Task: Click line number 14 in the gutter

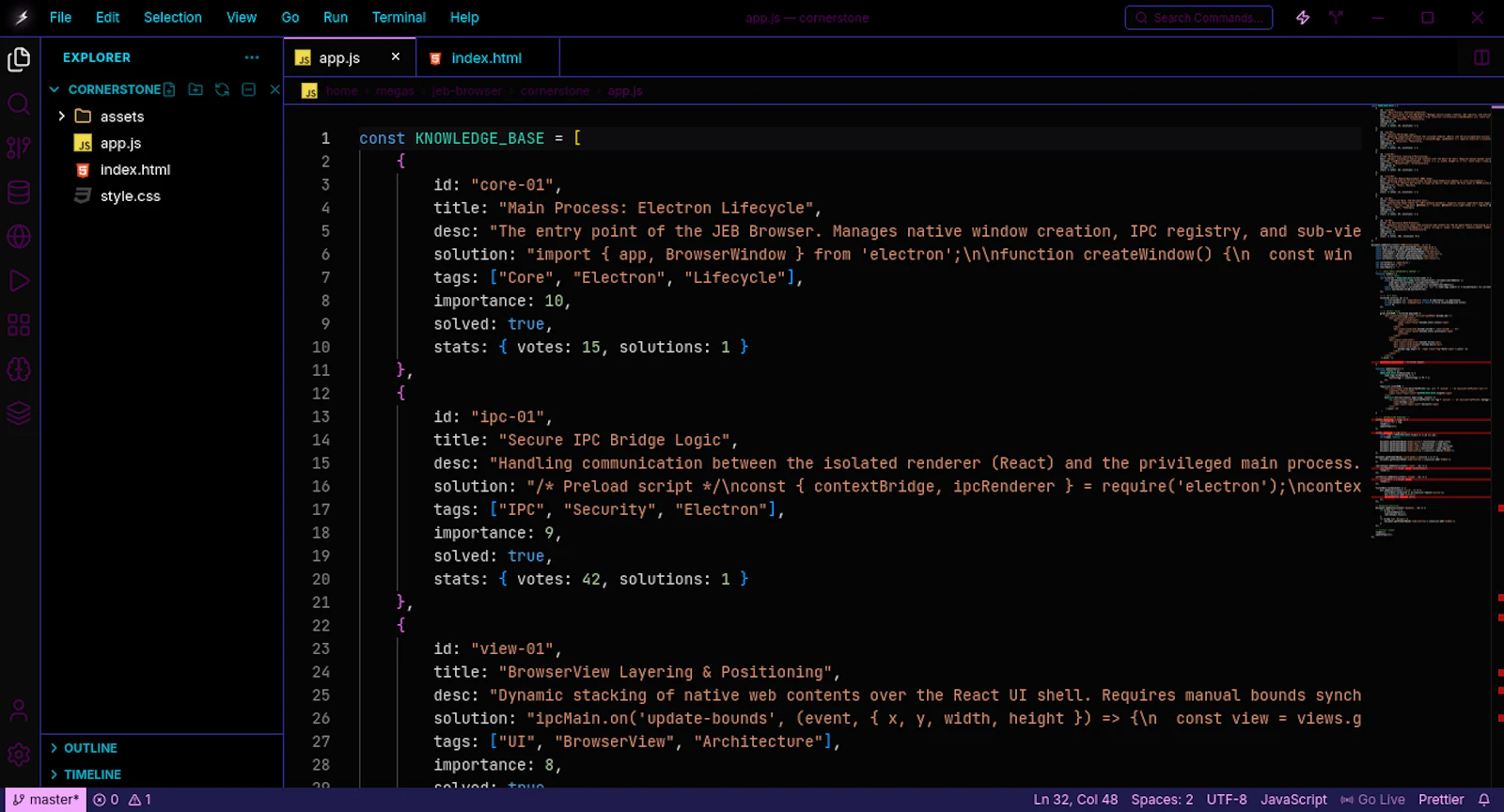Action: point(321,440)
